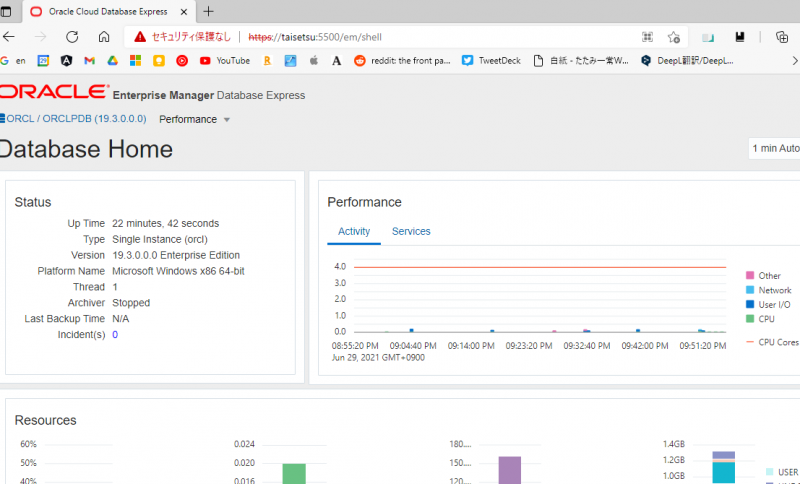Toggle the CPU Cores legend line
Image resolution: width=800 pixels, height=484 pixels.
[x=749, y=342]
